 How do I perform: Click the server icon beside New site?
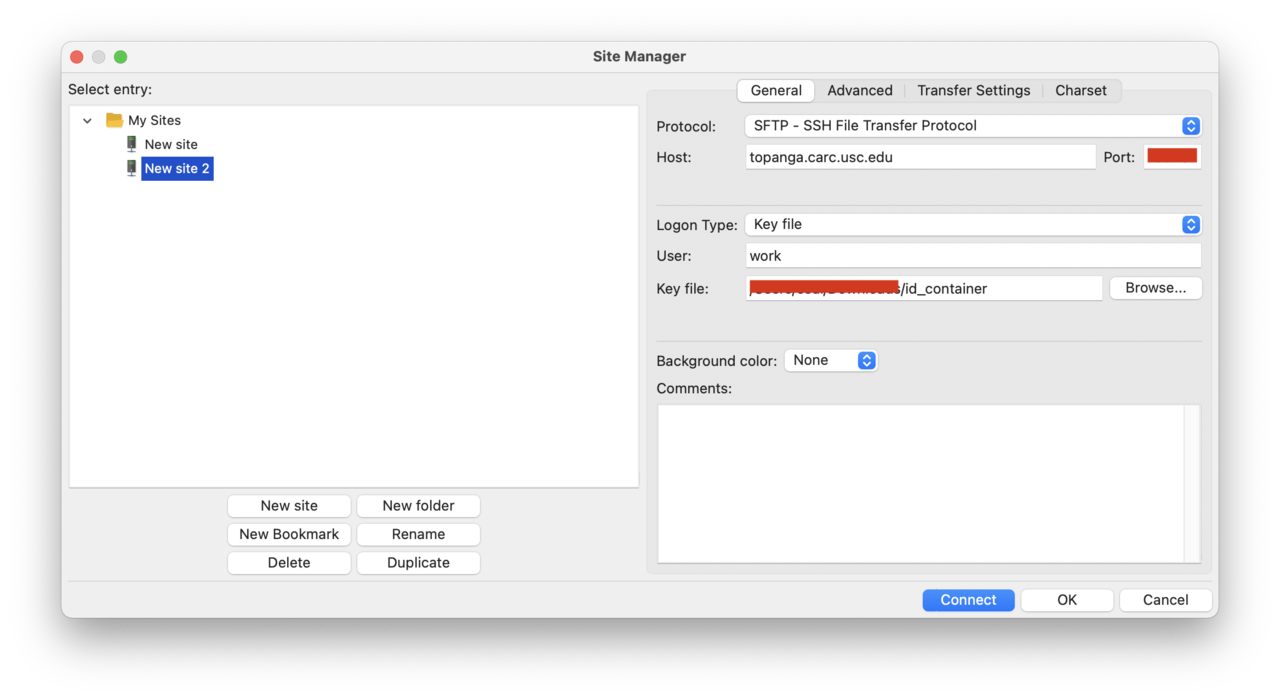coord(131,144)
